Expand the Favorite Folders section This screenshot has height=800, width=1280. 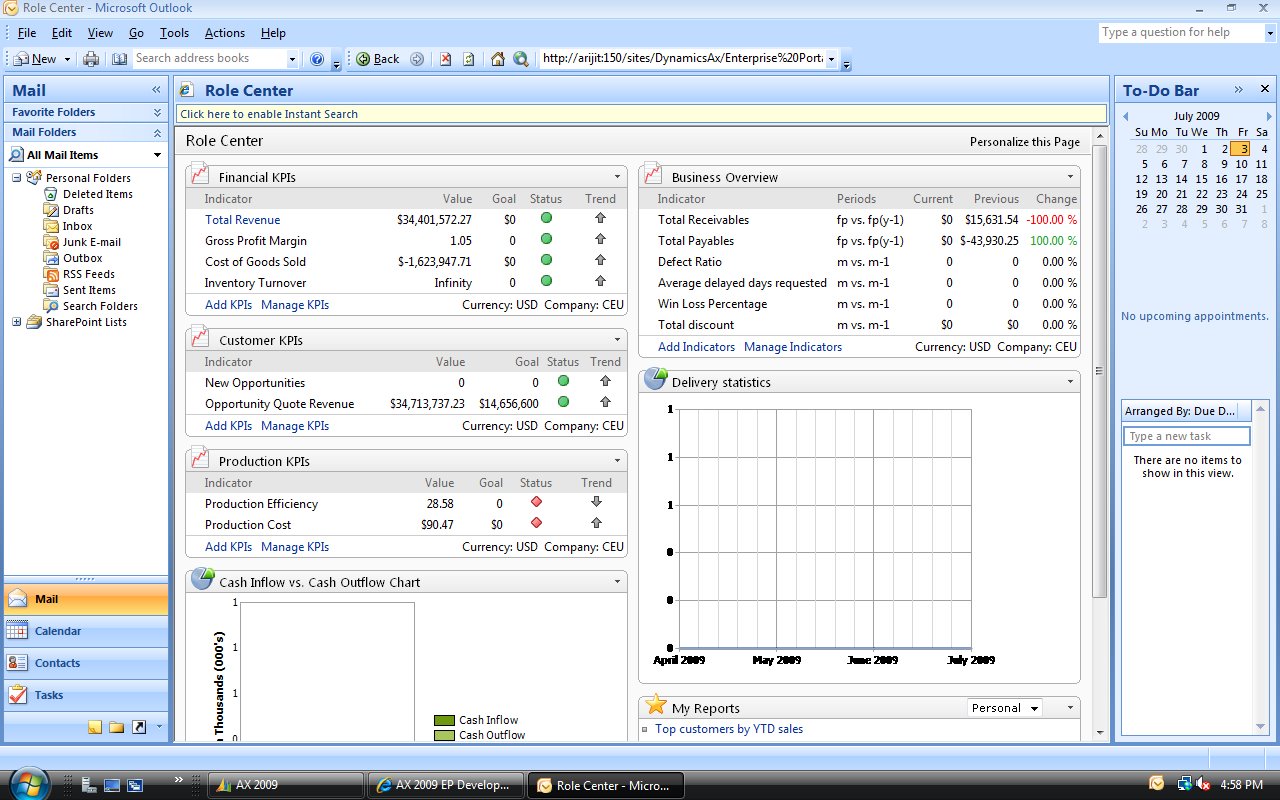[x=157, y=112]
